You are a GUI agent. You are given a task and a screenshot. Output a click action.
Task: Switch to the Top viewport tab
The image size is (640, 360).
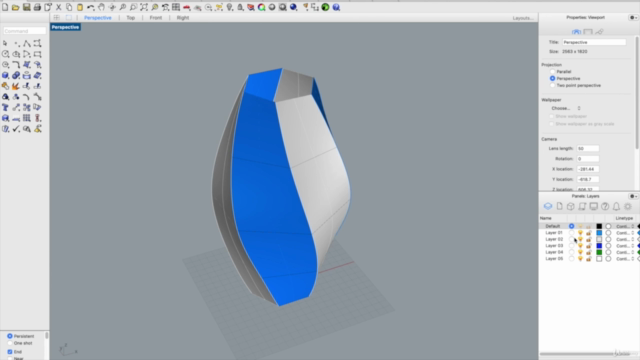[131, 18]
